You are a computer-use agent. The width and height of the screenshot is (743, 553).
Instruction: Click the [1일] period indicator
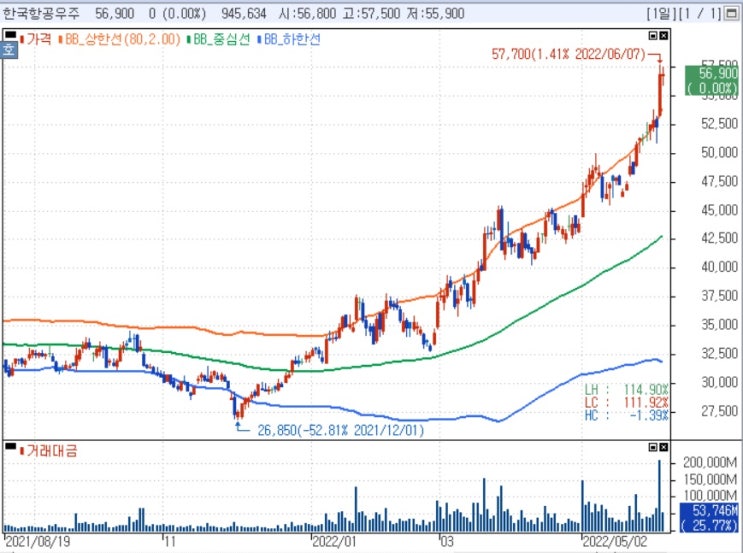click(661, 14)
